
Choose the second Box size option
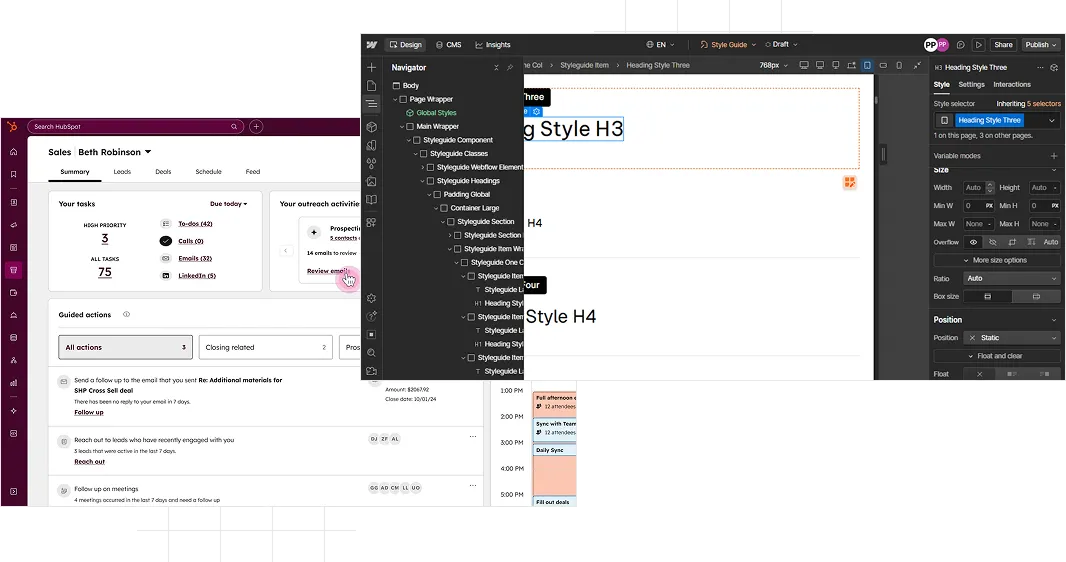click(1036, 296)
